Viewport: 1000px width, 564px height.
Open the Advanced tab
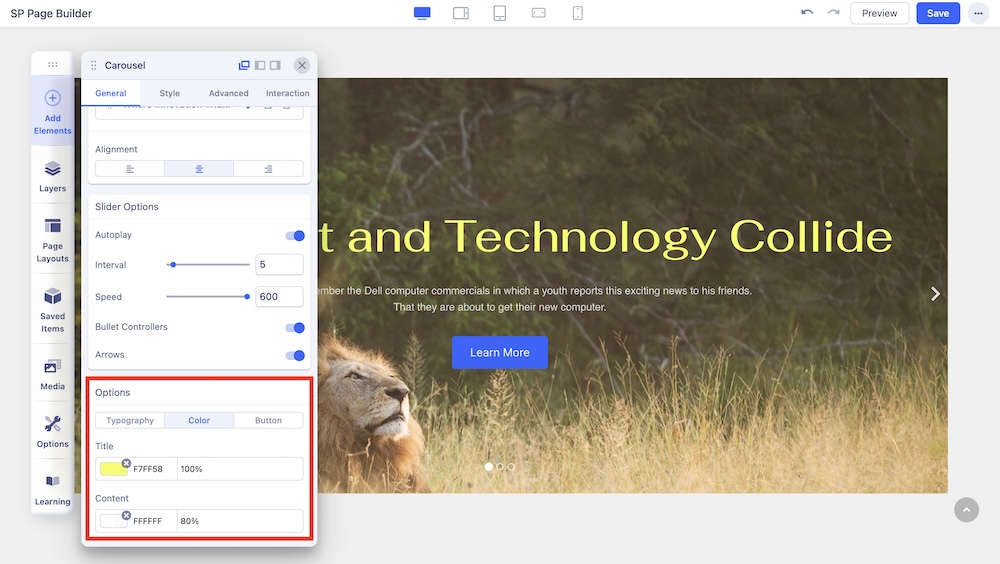point(228,93)
